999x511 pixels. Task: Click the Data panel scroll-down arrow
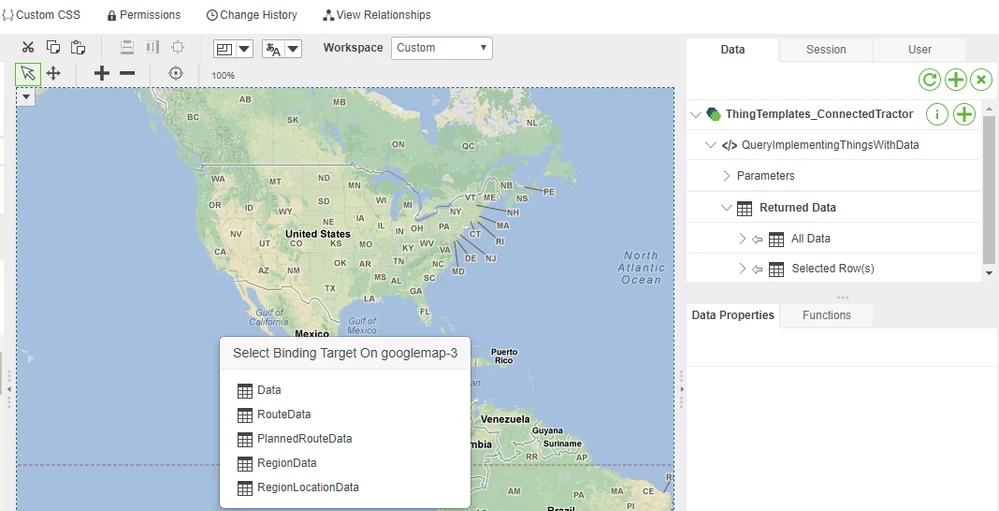point(989,273)
